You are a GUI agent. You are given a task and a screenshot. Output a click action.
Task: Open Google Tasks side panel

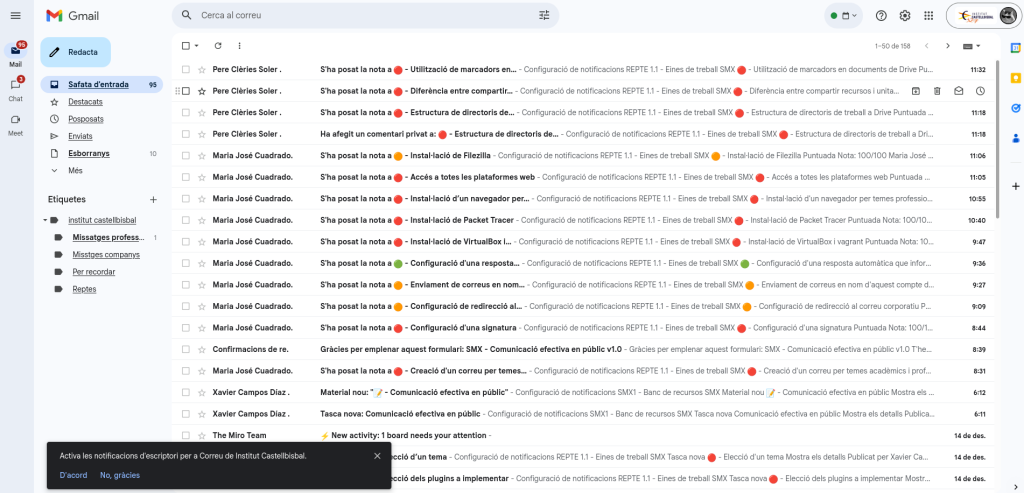coord(1016,108)
